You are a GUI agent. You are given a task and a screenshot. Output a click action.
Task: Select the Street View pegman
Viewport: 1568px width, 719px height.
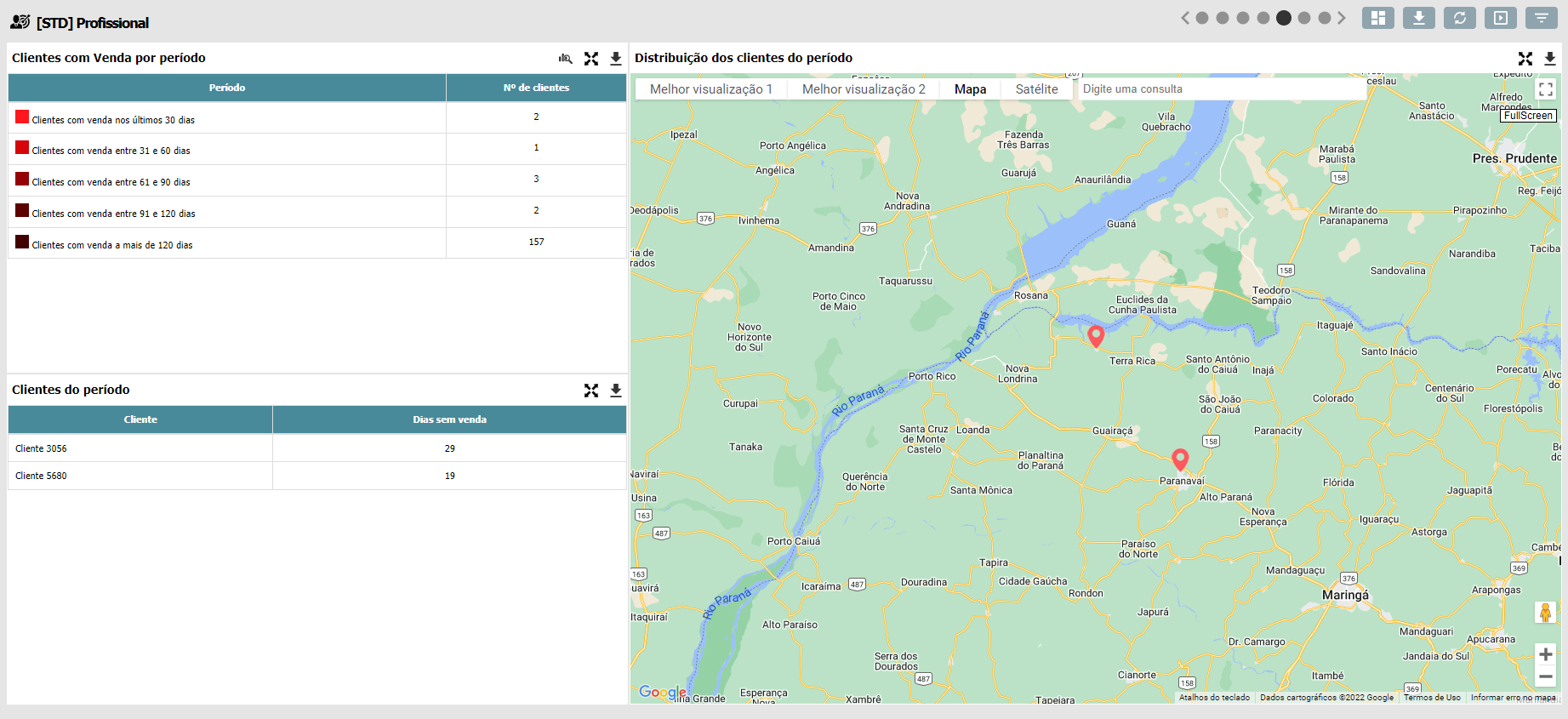[x=1546, y=612]
